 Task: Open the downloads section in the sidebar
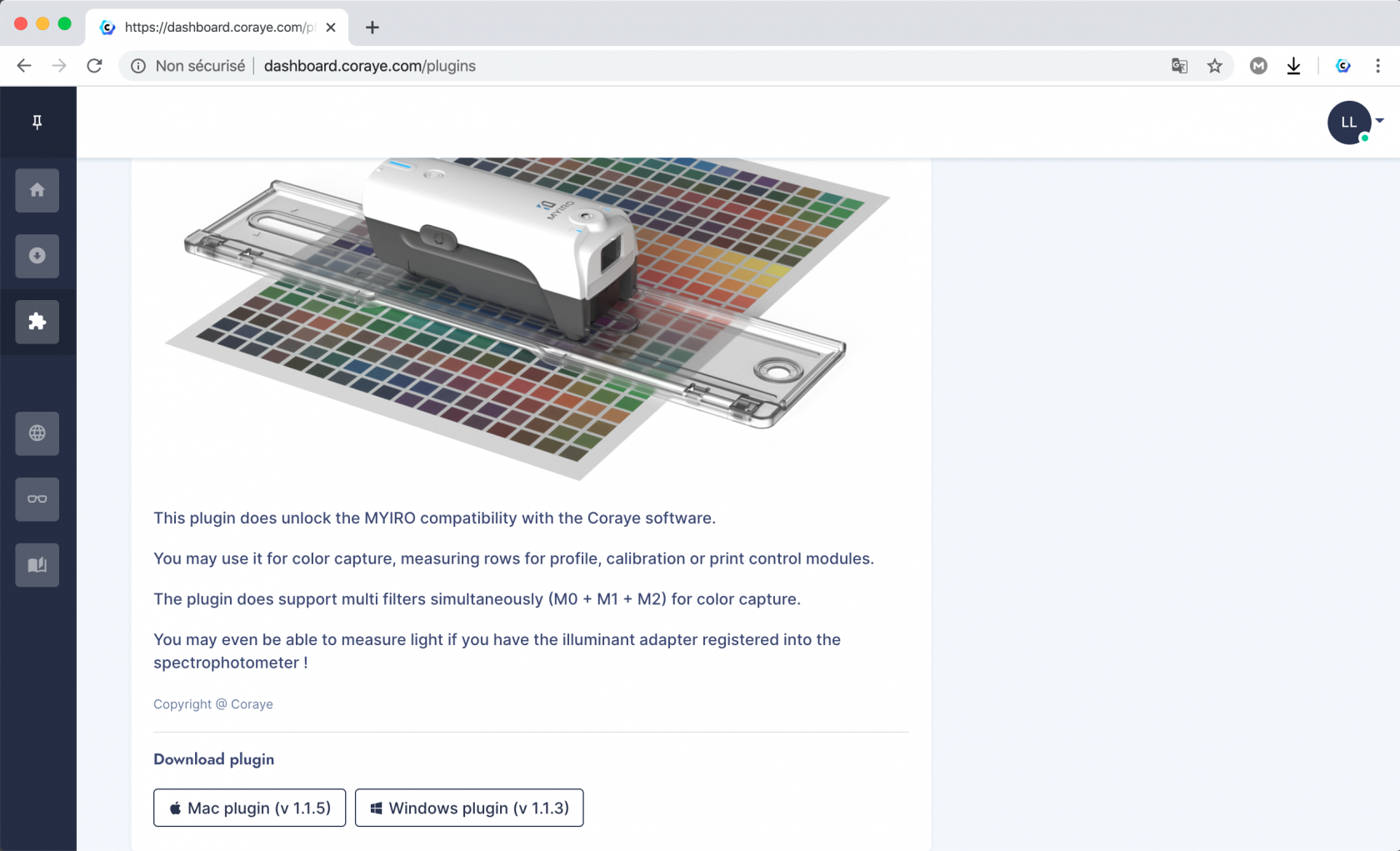coord(37,256)
